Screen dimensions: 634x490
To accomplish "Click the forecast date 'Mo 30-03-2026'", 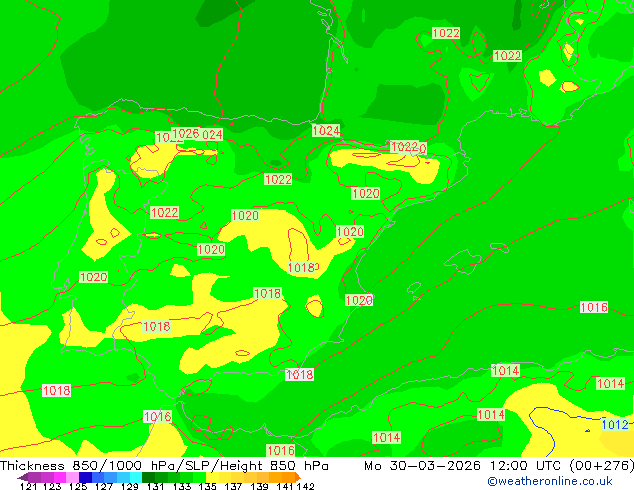I will click(423, 465).
